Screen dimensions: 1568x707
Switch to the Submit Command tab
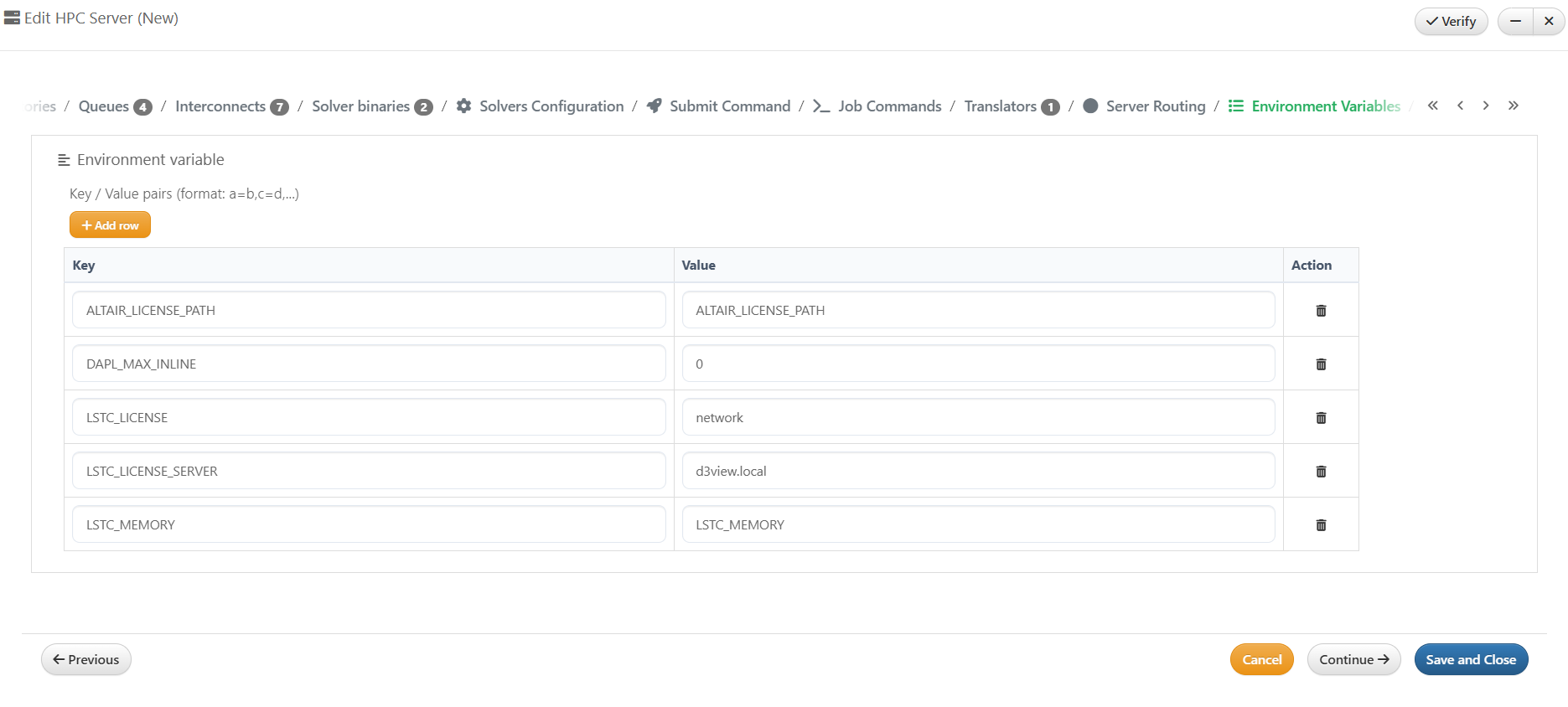coord(729,106)
